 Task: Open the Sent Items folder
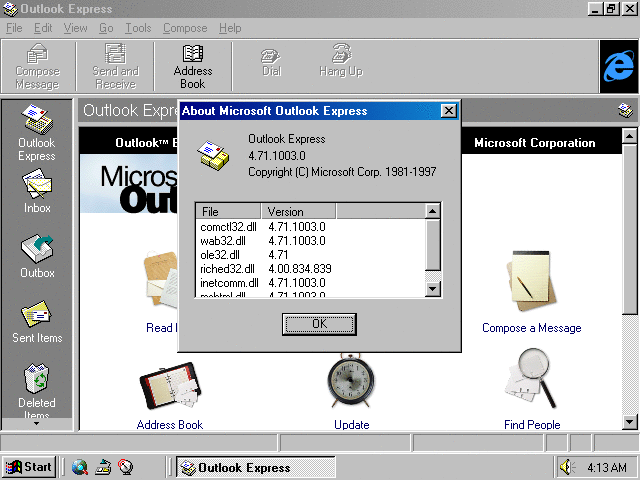pos(37,322)
